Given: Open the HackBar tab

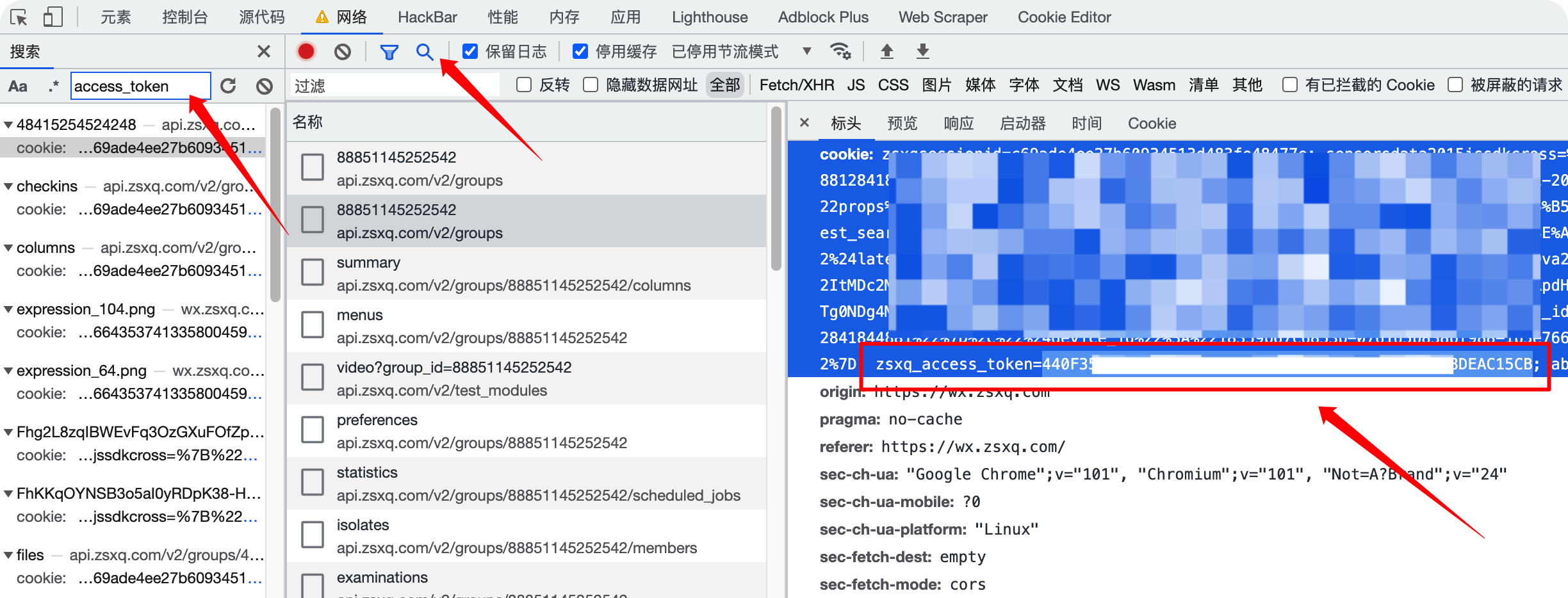Looking at the screenshot, I should coord(427,17).
